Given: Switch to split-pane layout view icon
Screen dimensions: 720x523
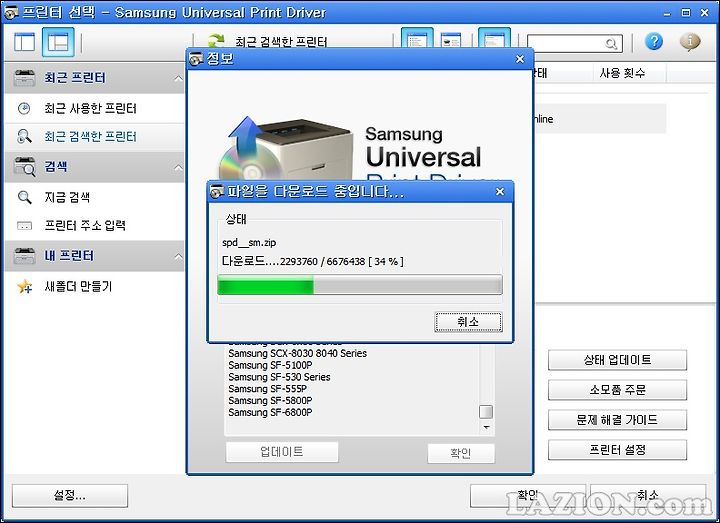Looking at the screenshot, I should click(58, 42).
